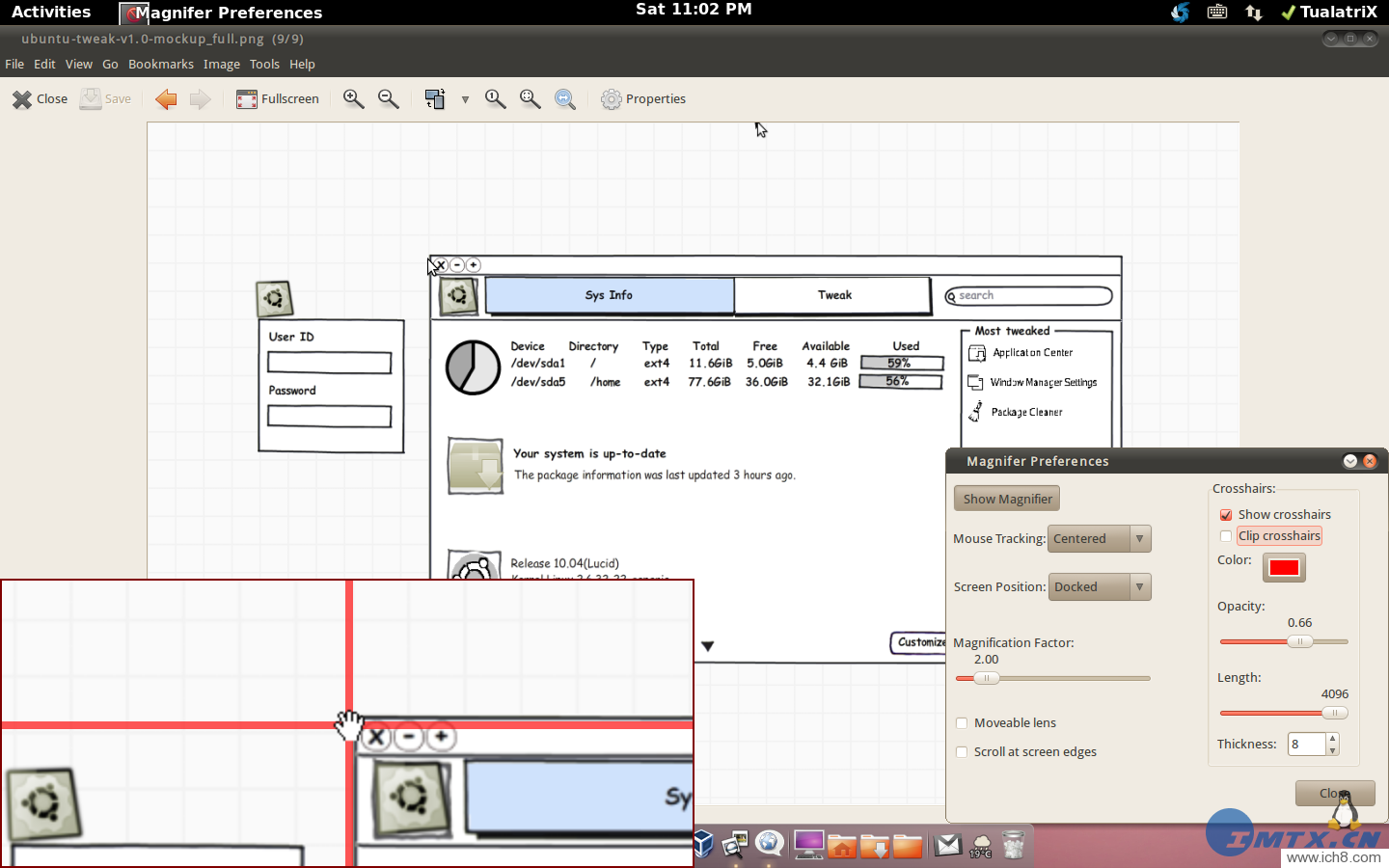Go to the previous image with the orange back arrow

(166, 99)
